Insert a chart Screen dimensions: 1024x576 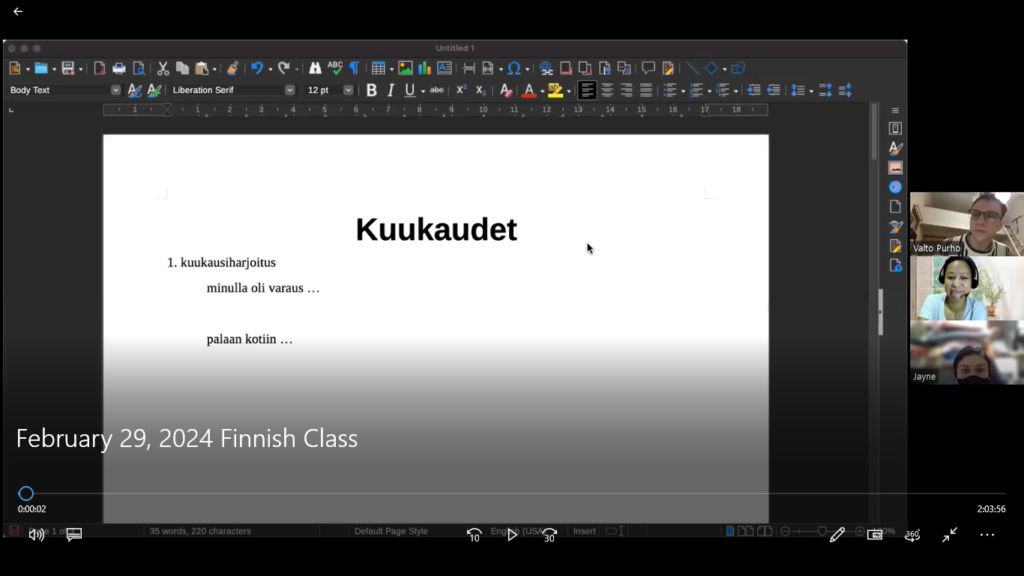[x=423, y=67]
